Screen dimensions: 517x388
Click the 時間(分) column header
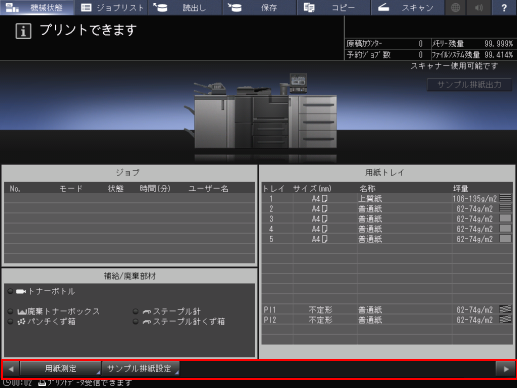tap(155, 189)
